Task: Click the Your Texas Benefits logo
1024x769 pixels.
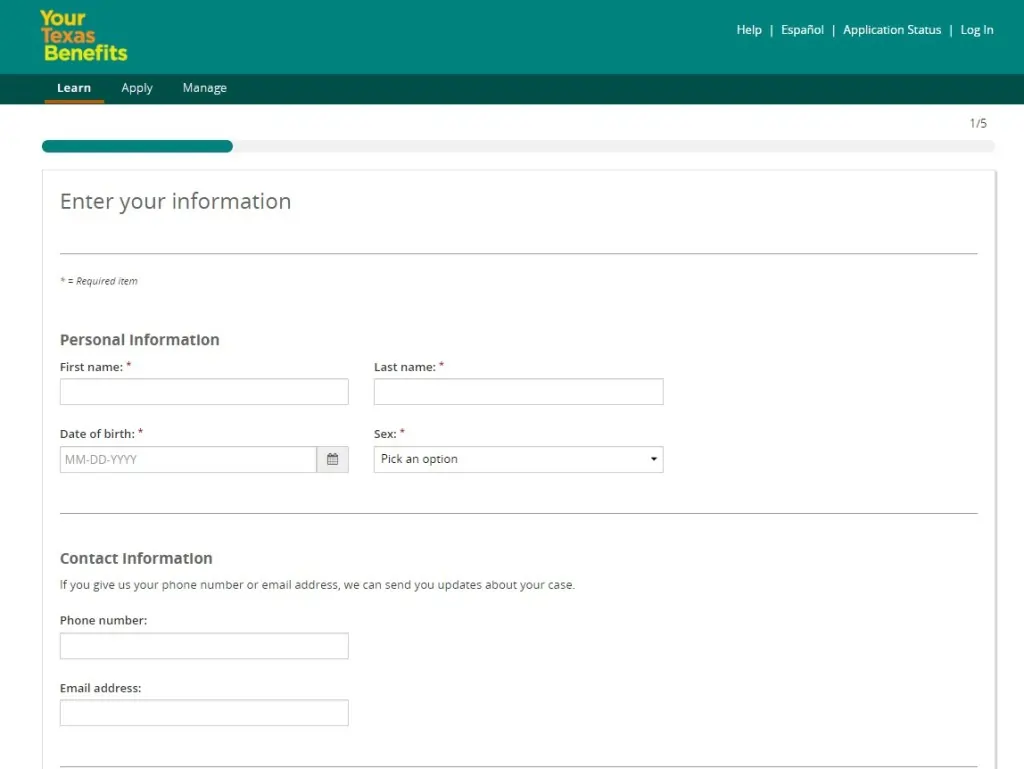Action: tap(84, 36)
